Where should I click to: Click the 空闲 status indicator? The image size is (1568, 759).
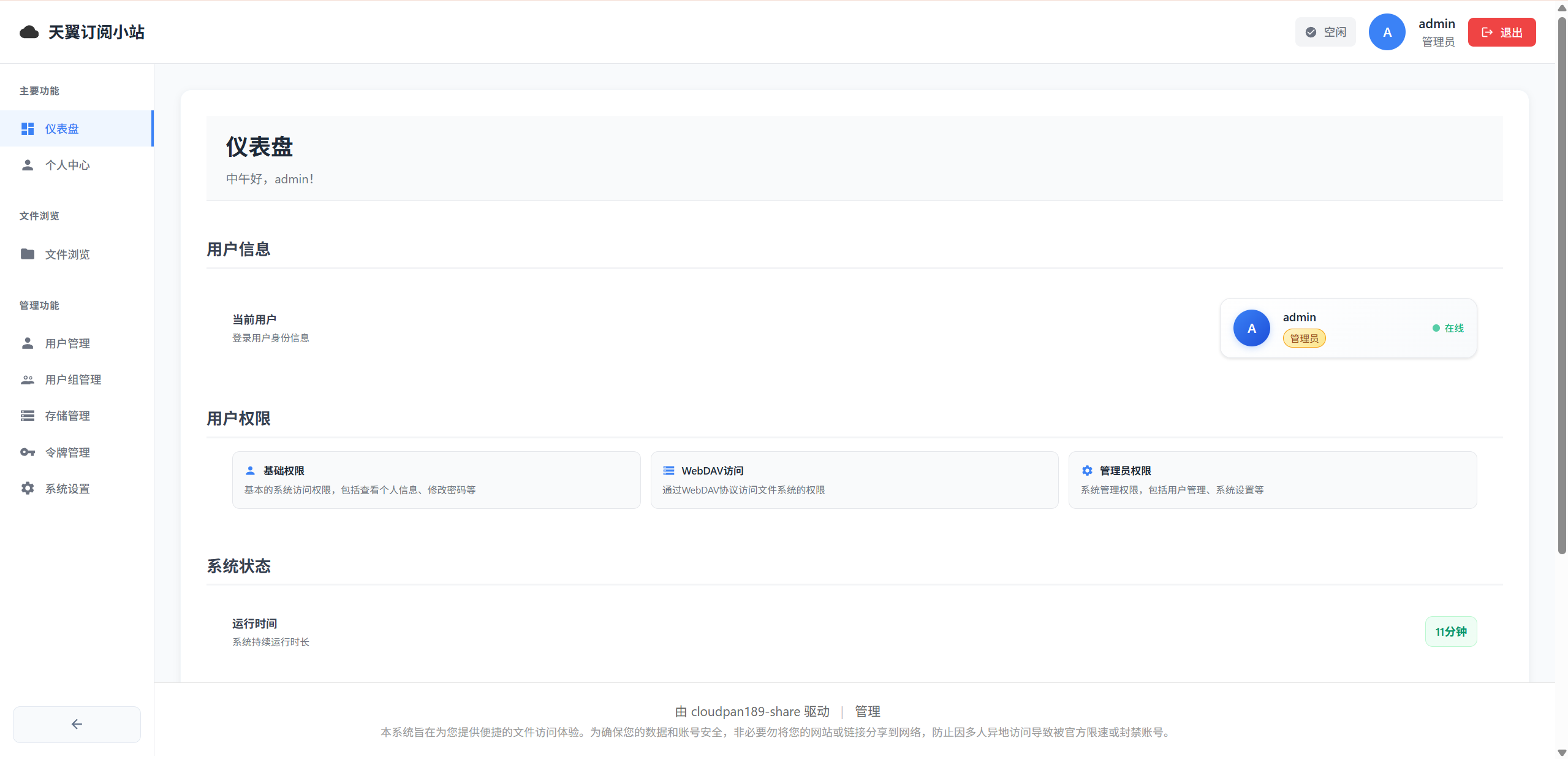[1325, 32]
